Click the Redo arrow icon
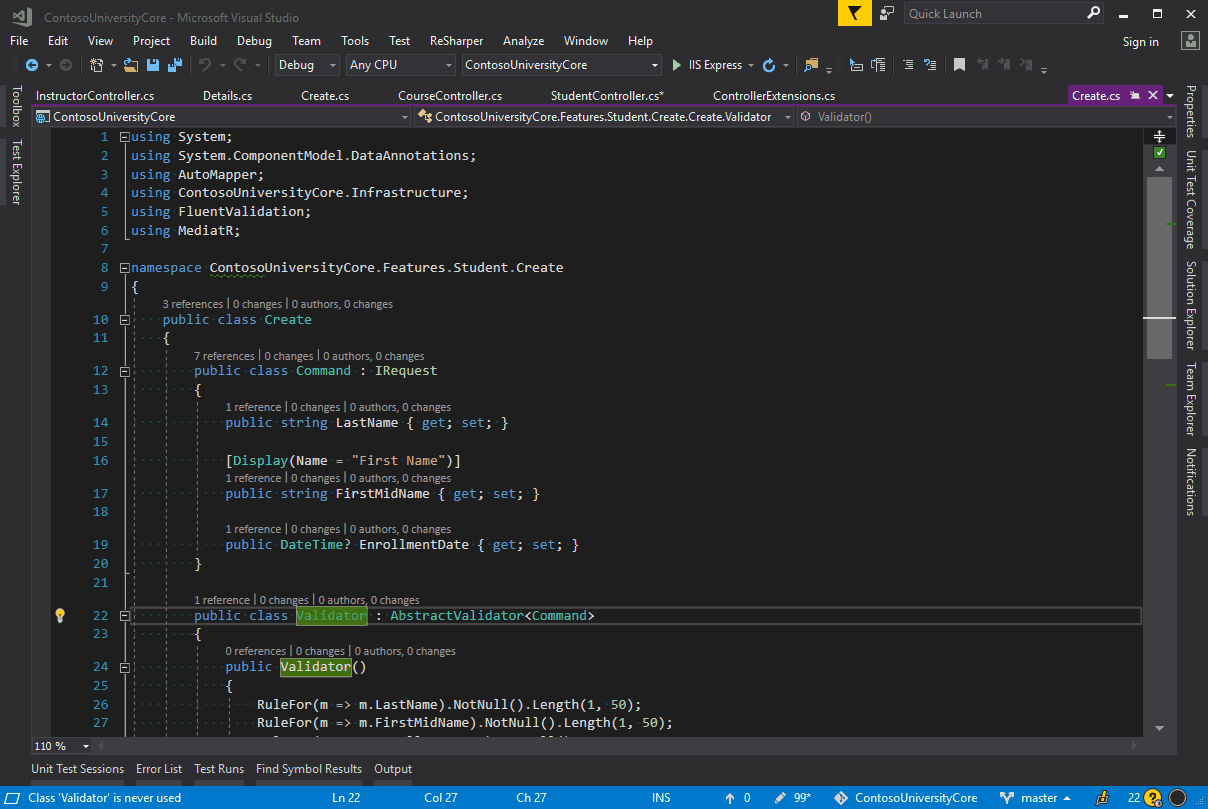1208x809 pixels. tap(240, 65)
